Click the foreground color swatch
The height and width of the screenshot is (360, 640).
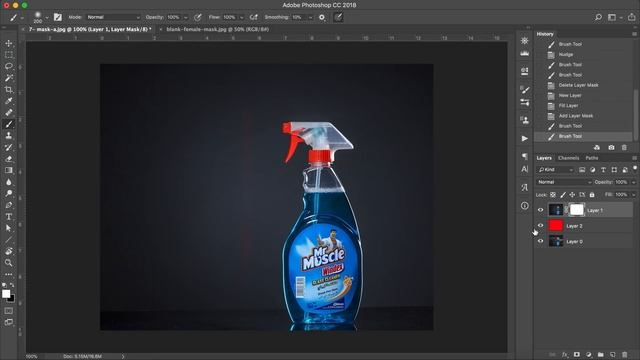point(6,294)
